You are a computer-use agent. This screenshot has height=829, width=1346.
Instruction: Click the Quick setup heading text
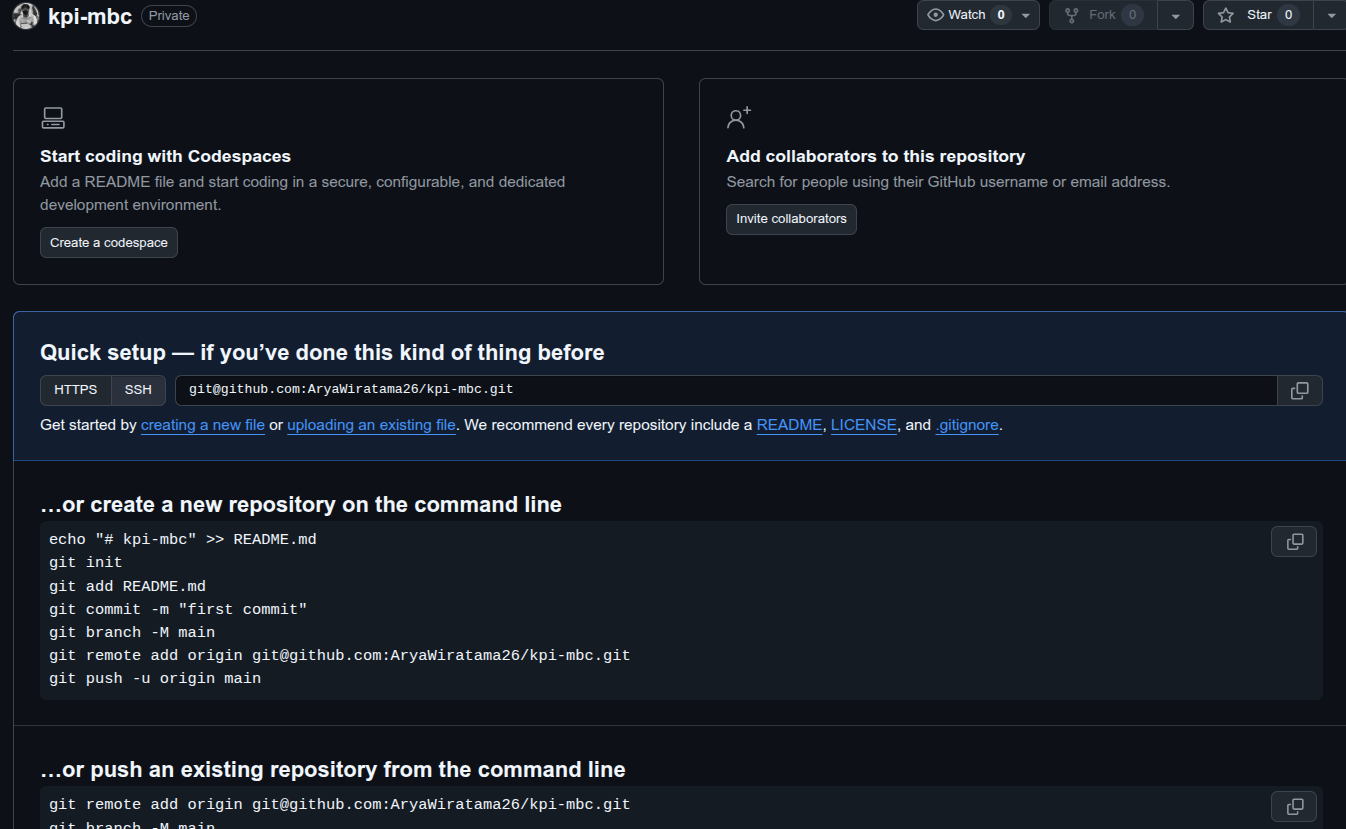tap(322, 352)
